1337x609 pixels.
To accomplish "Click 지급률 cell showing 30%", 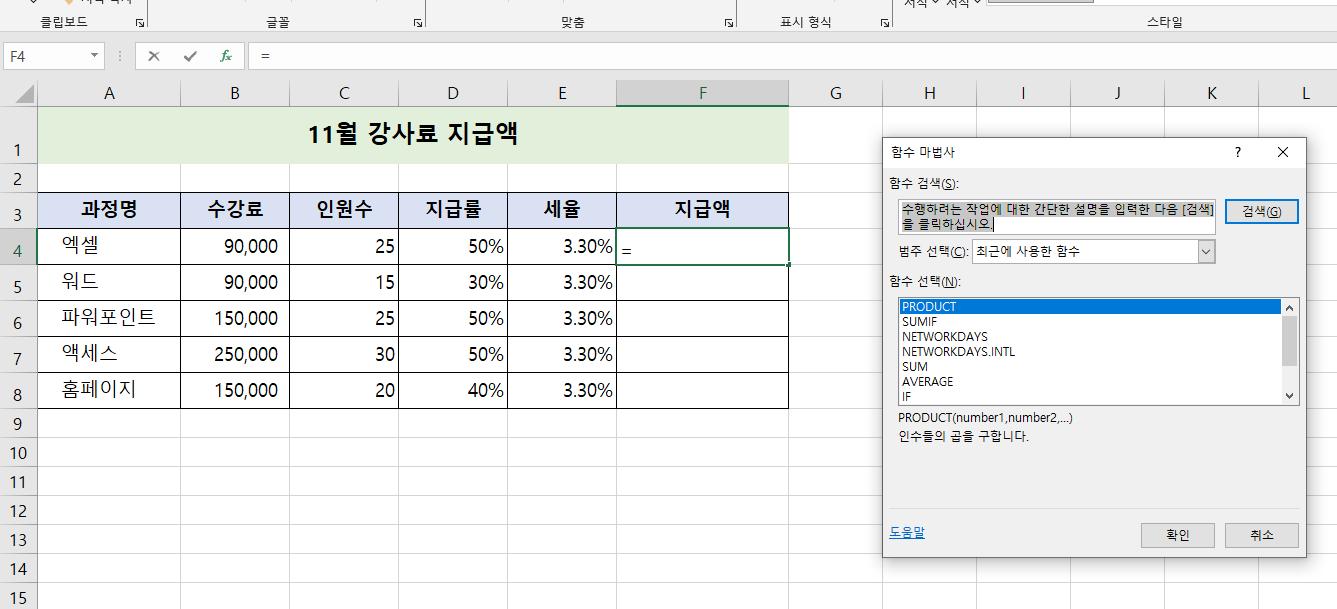I will pyautogui.click(x=453, y=282).
